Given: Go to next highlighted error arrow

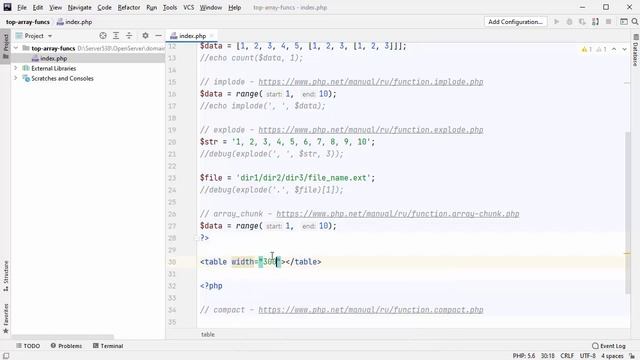Looking at the screenshot, I should pyautogui.click(x=624, y=49).
